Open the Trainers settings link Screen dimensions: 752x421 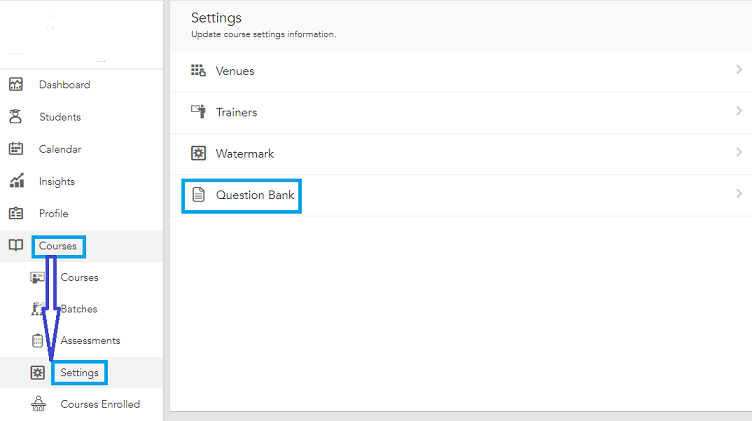tap(236, 112)
